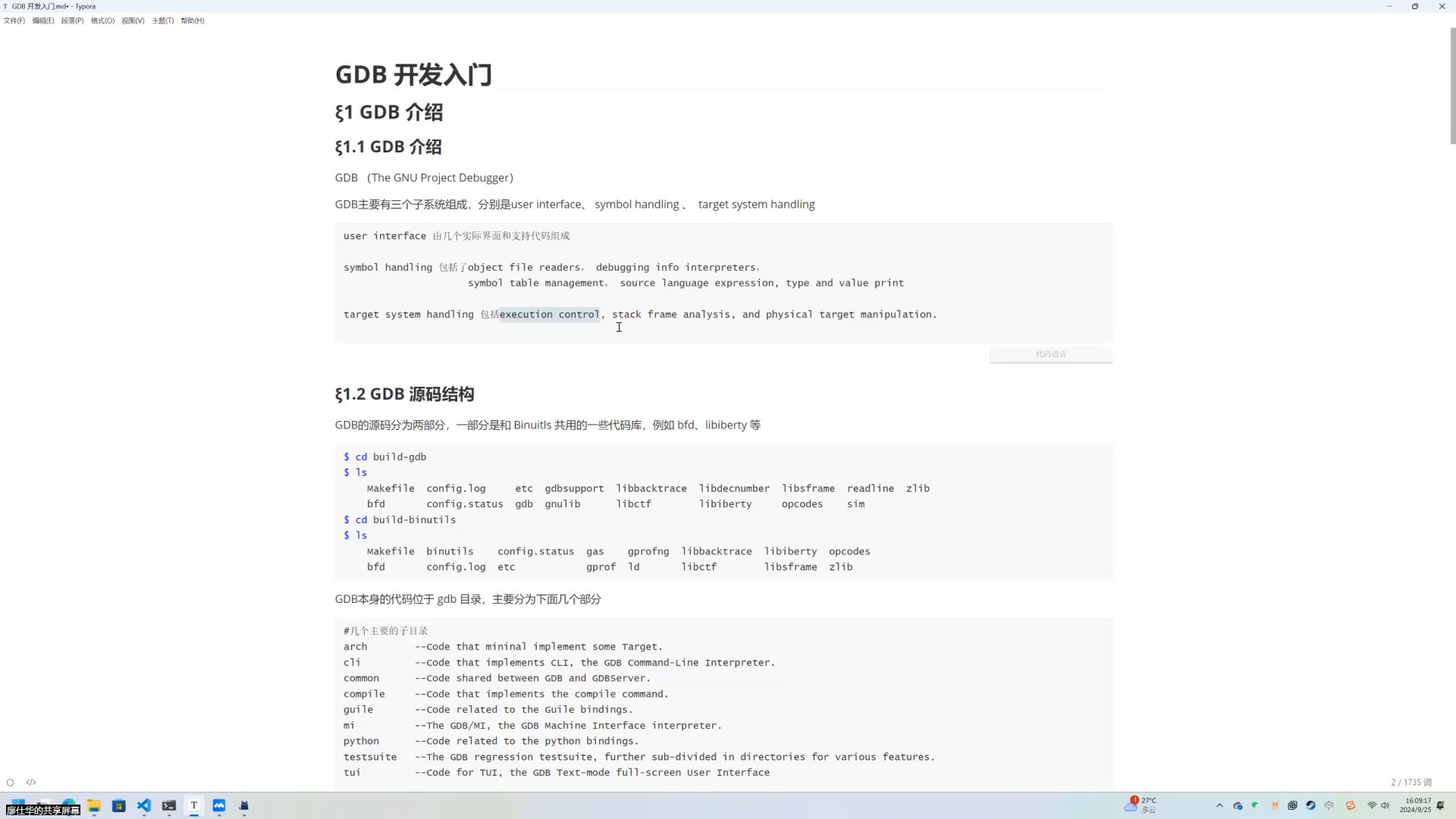1456x819 pixels.
Task: Click 'user interface' code block line
Action: point(457,236)
